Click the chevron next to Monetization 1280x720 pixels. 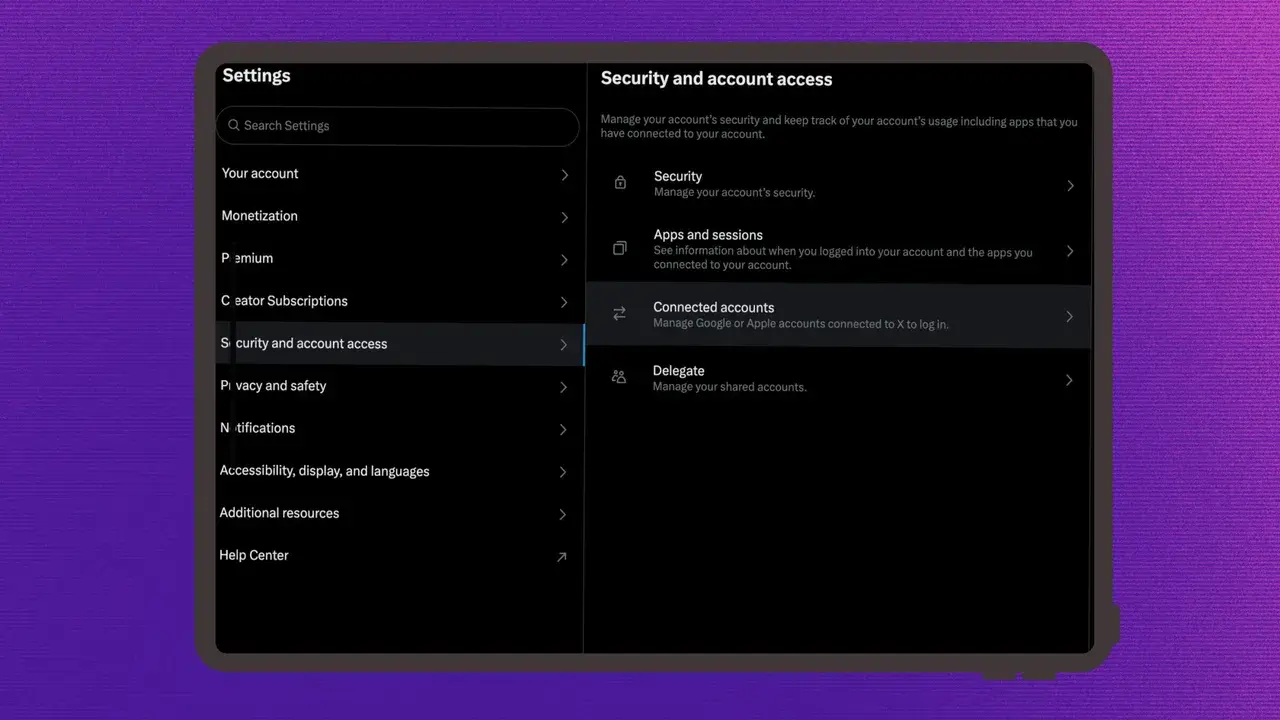[x=565, y=217]
